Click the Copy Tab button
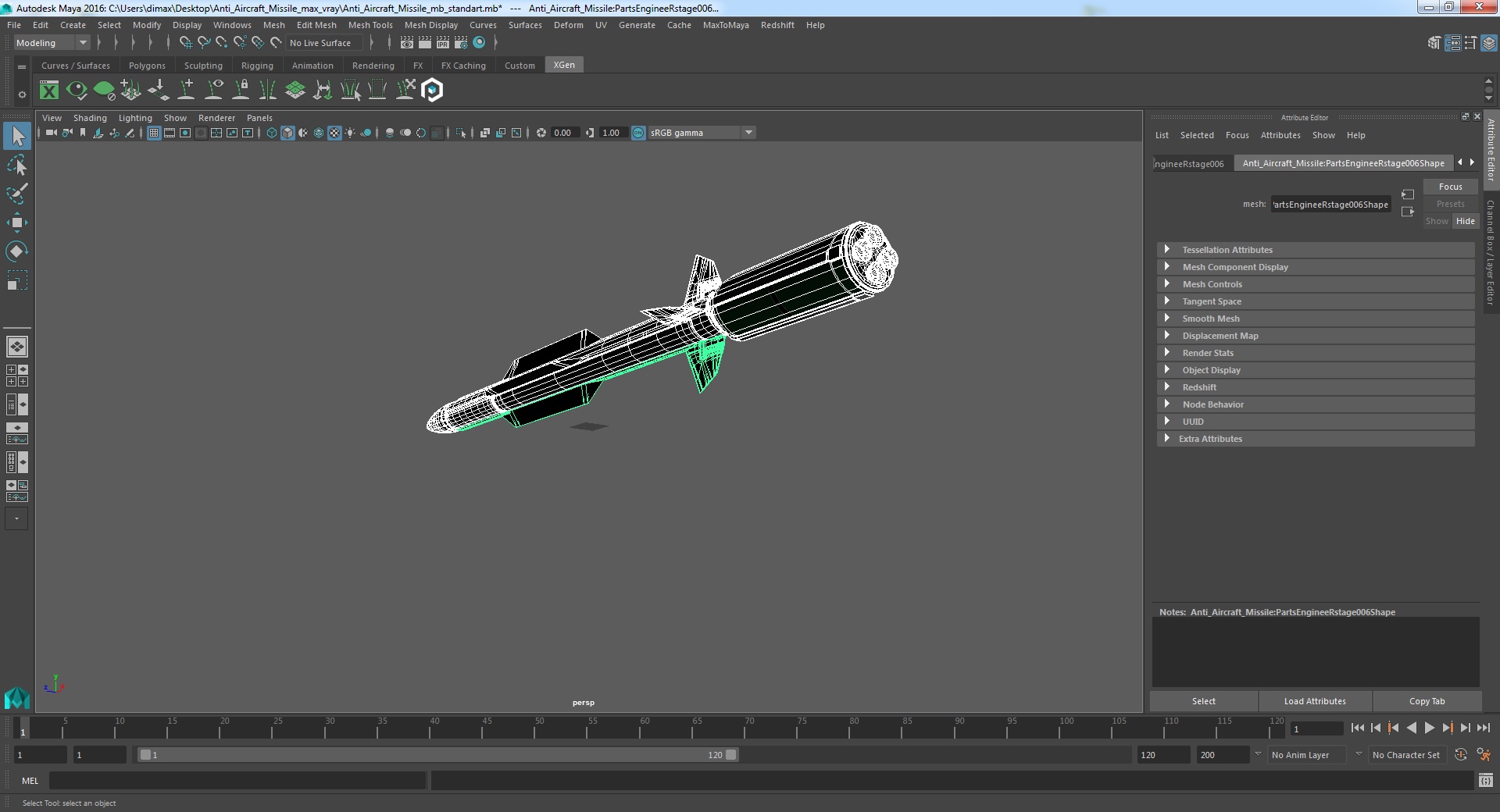1500x812 pixels. pos(1427,701)
